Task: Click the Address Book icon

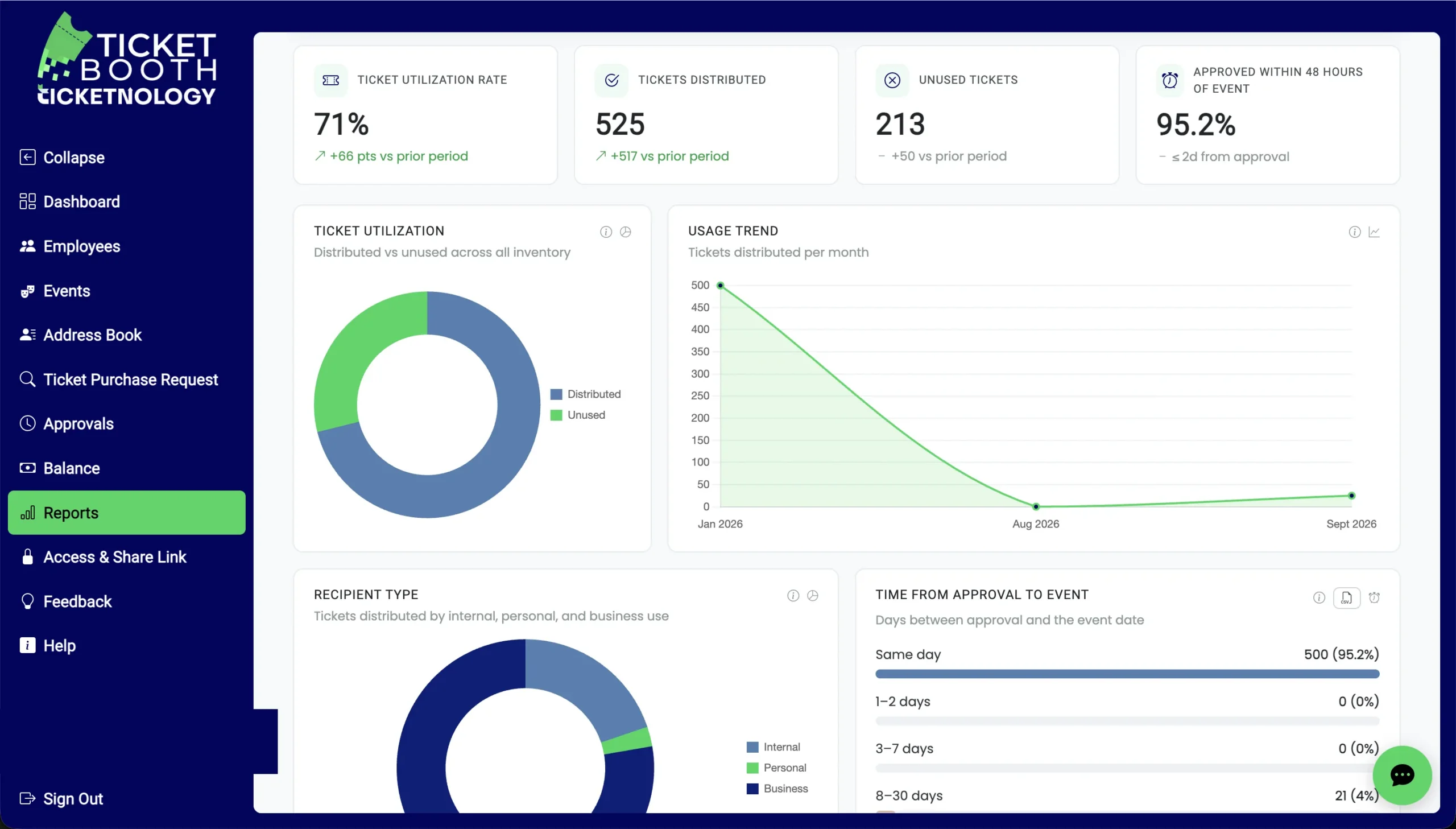Action: (27, 335)
